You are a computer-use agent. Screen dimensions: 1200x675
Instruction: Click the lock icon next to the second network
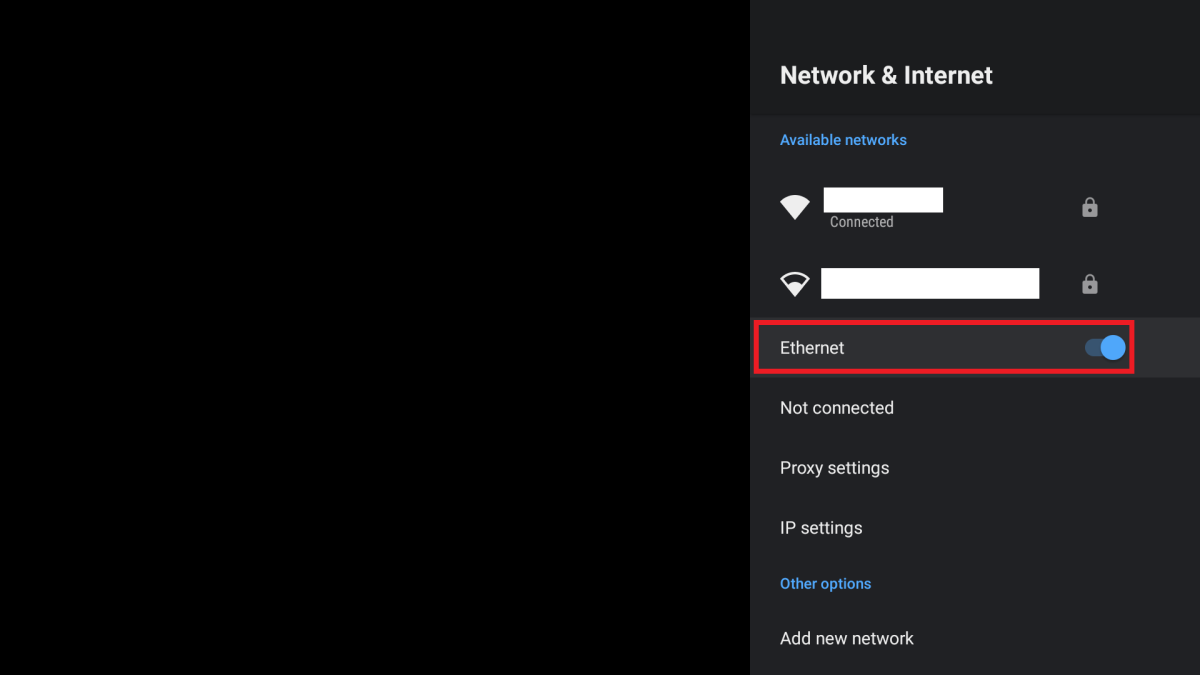[1089, 284]
